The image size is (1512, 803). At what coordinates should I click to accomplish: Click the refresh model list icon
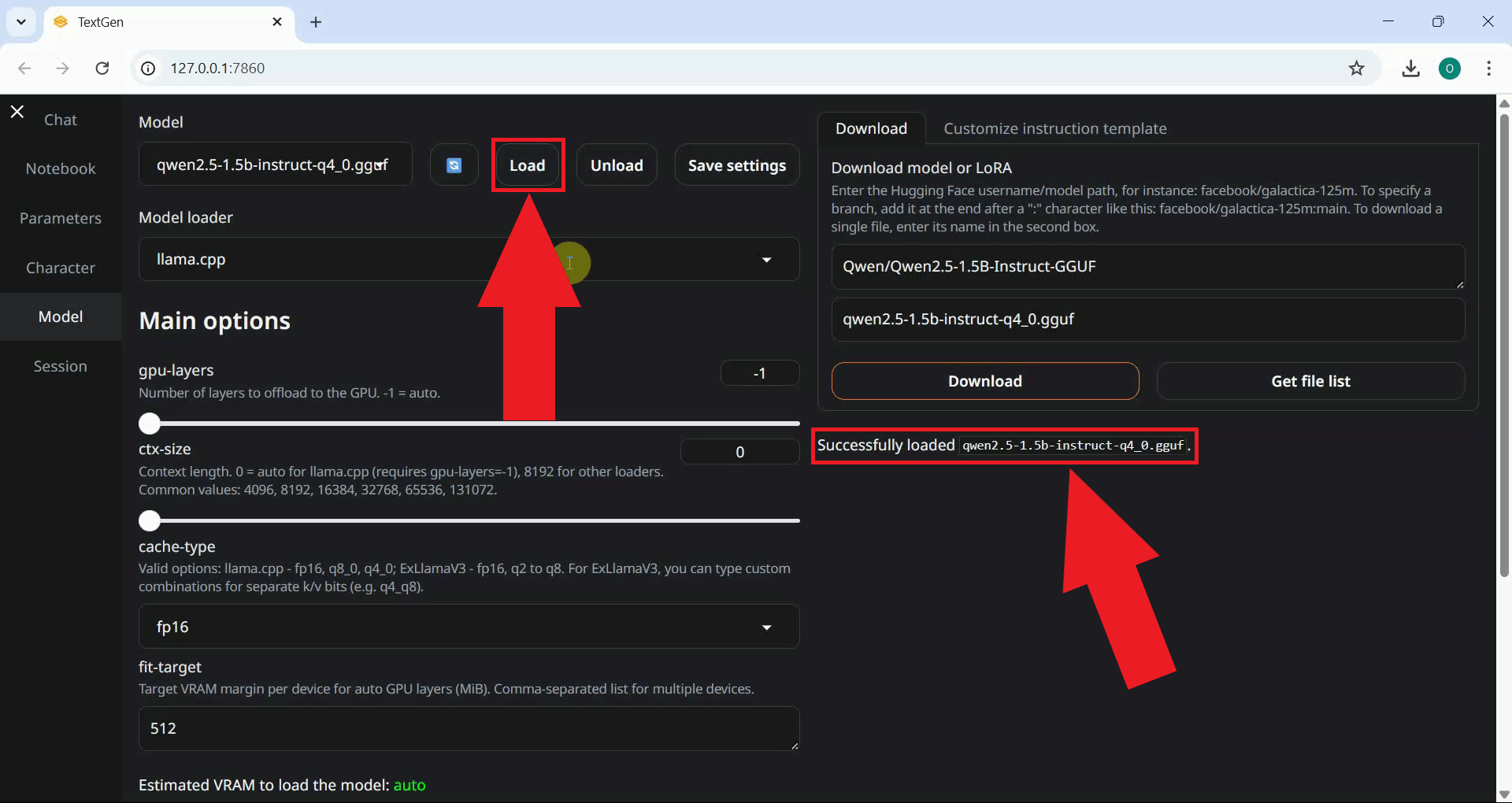[454, 165]
